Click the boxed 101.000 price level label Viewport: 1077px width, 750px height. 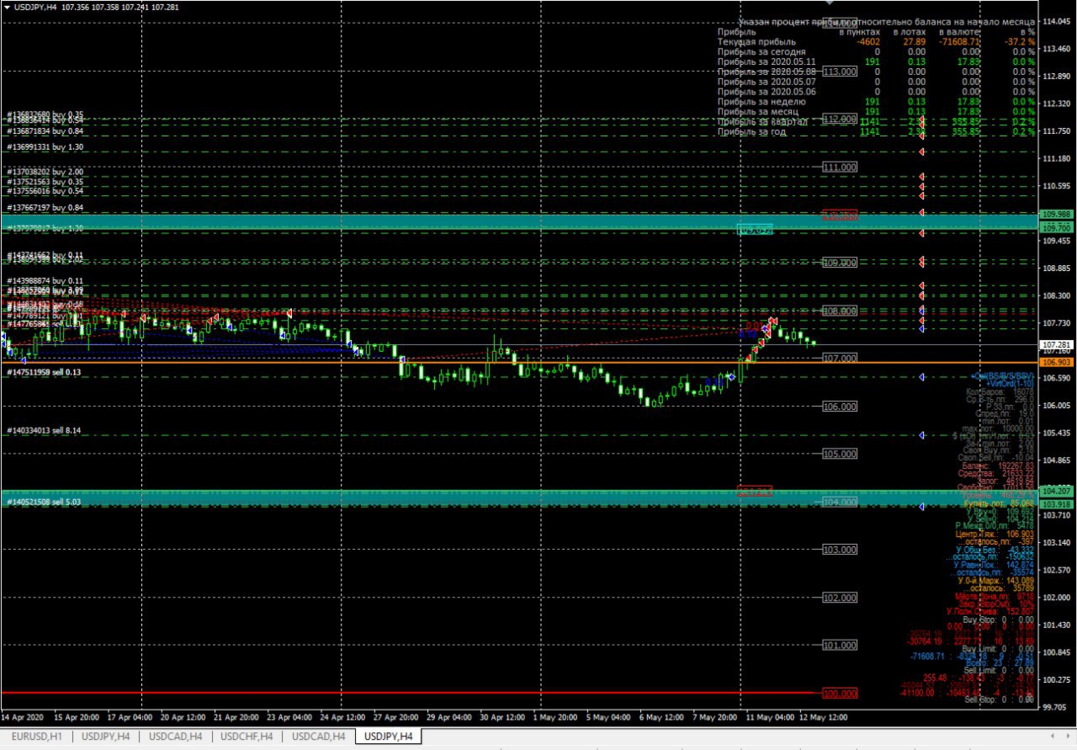(839, 645)
